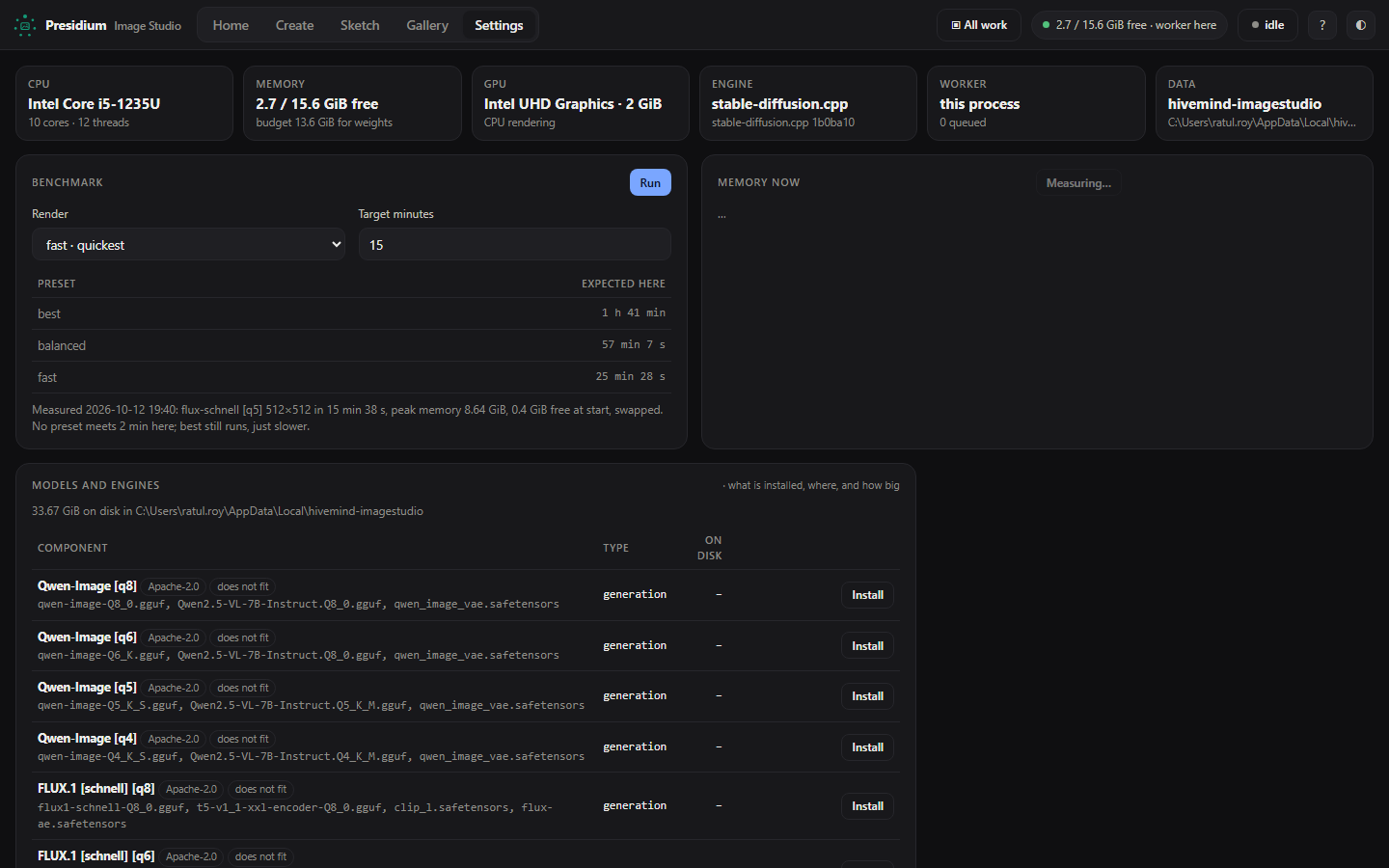This screenshot has width=1389, height=868.
Task: Click the 'Measured 2026-10-12 19:40' benchmark note
Action: (x=347, y=418)
